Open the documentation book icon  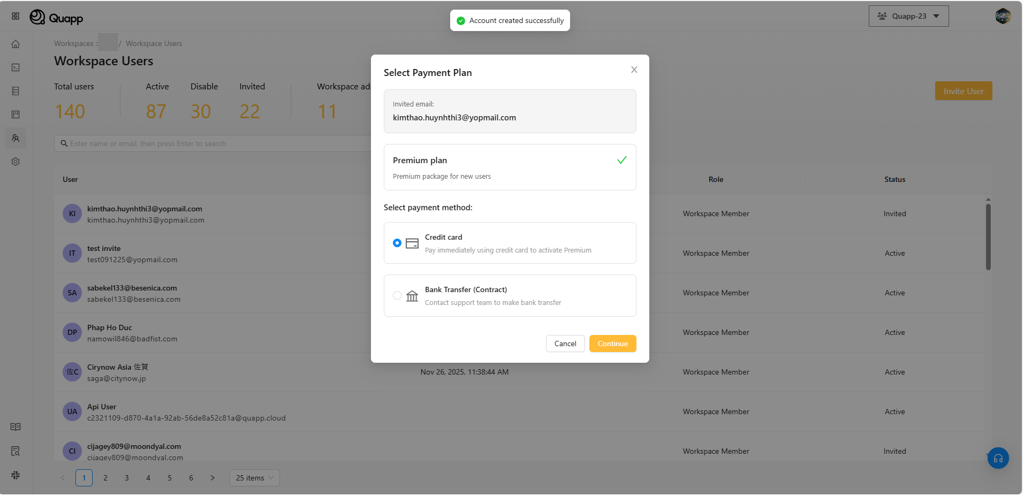16,427
